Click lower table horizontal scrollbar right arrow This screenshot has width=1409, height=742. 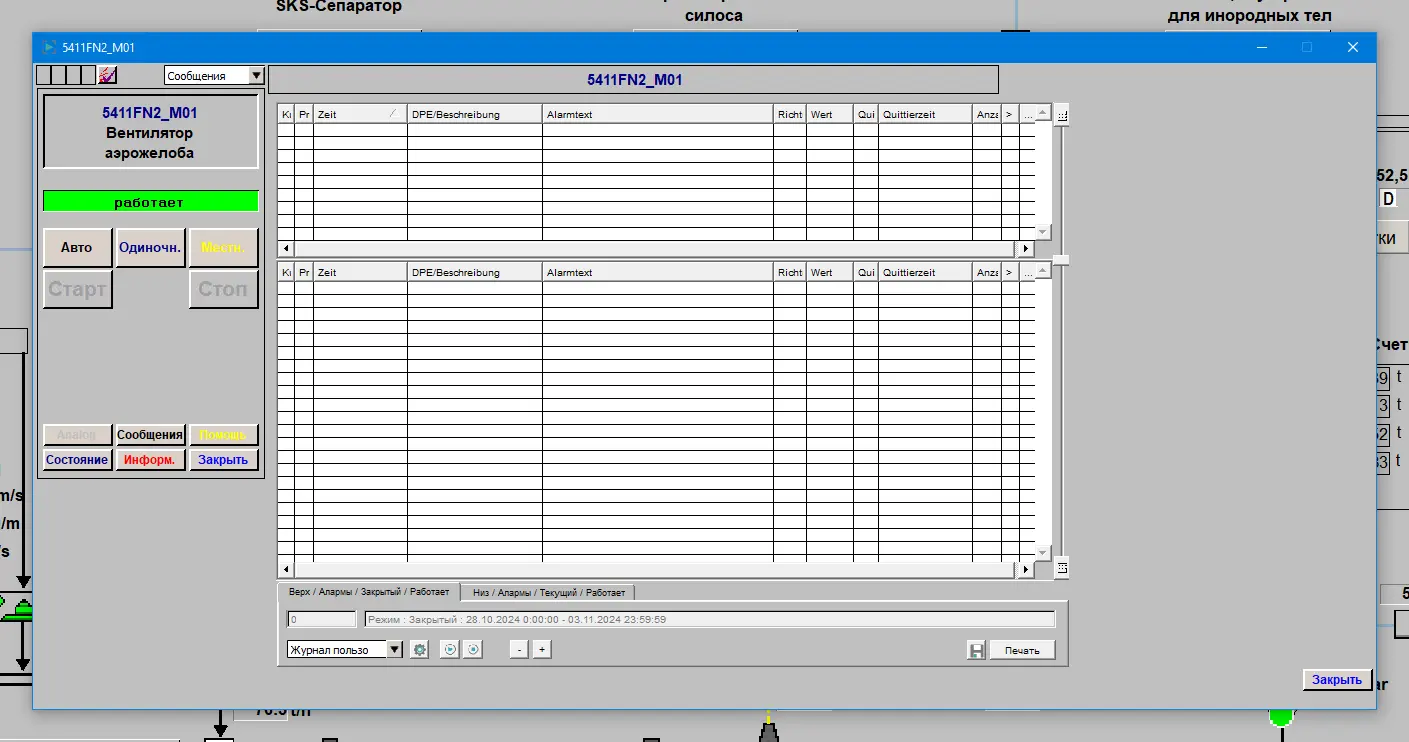[1025, 569]
